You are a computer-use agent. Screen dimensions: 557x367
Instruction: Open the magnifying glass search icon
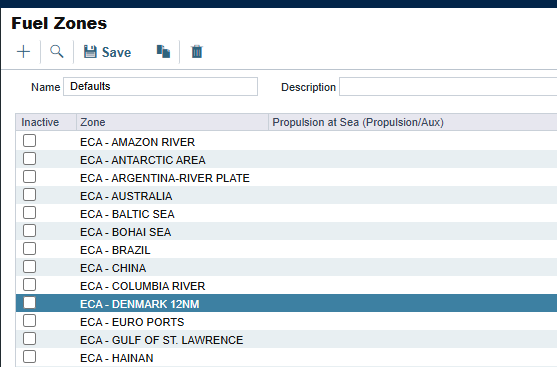pos(56,52)
